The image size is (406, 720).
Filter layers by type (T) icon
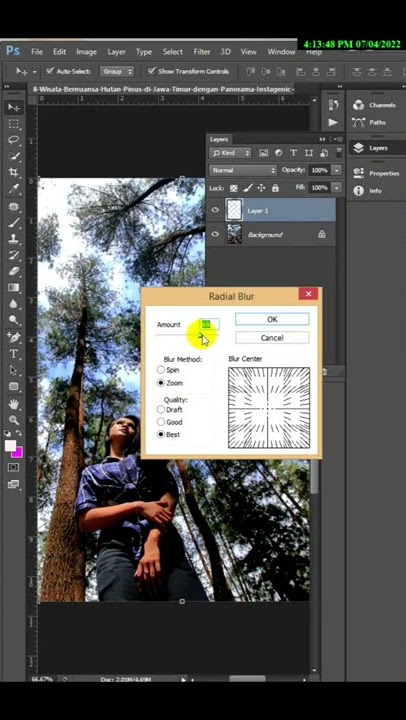[x=293, y=153]
